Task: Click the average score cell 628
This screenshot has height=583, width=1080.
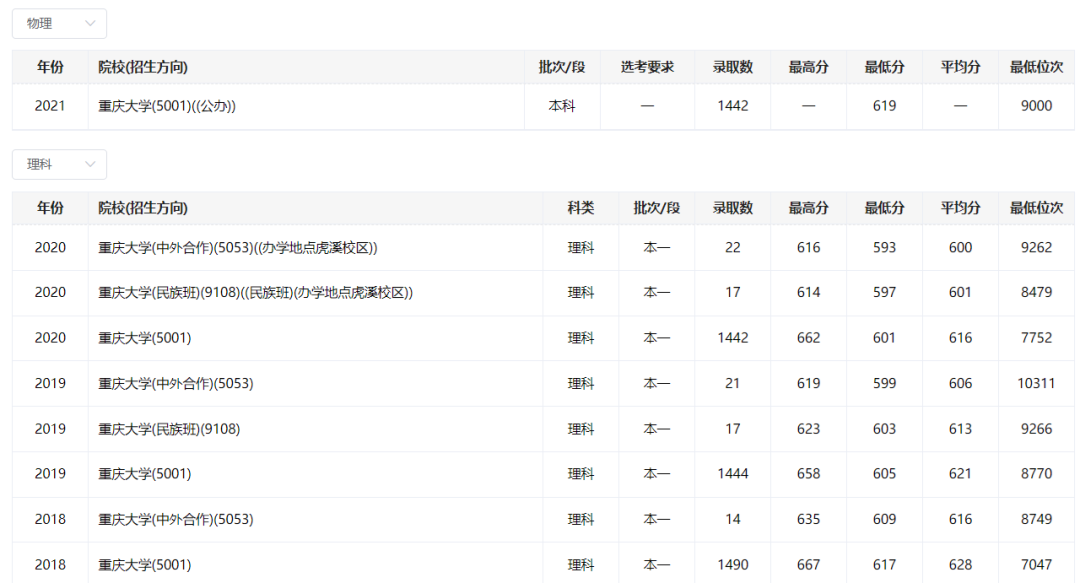Action: pos(960,565)
